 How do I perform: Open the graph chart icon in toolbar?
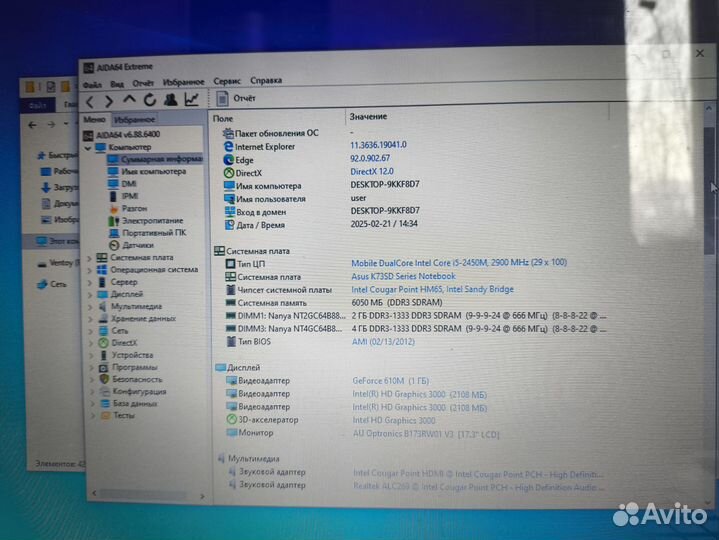point(191,100)
